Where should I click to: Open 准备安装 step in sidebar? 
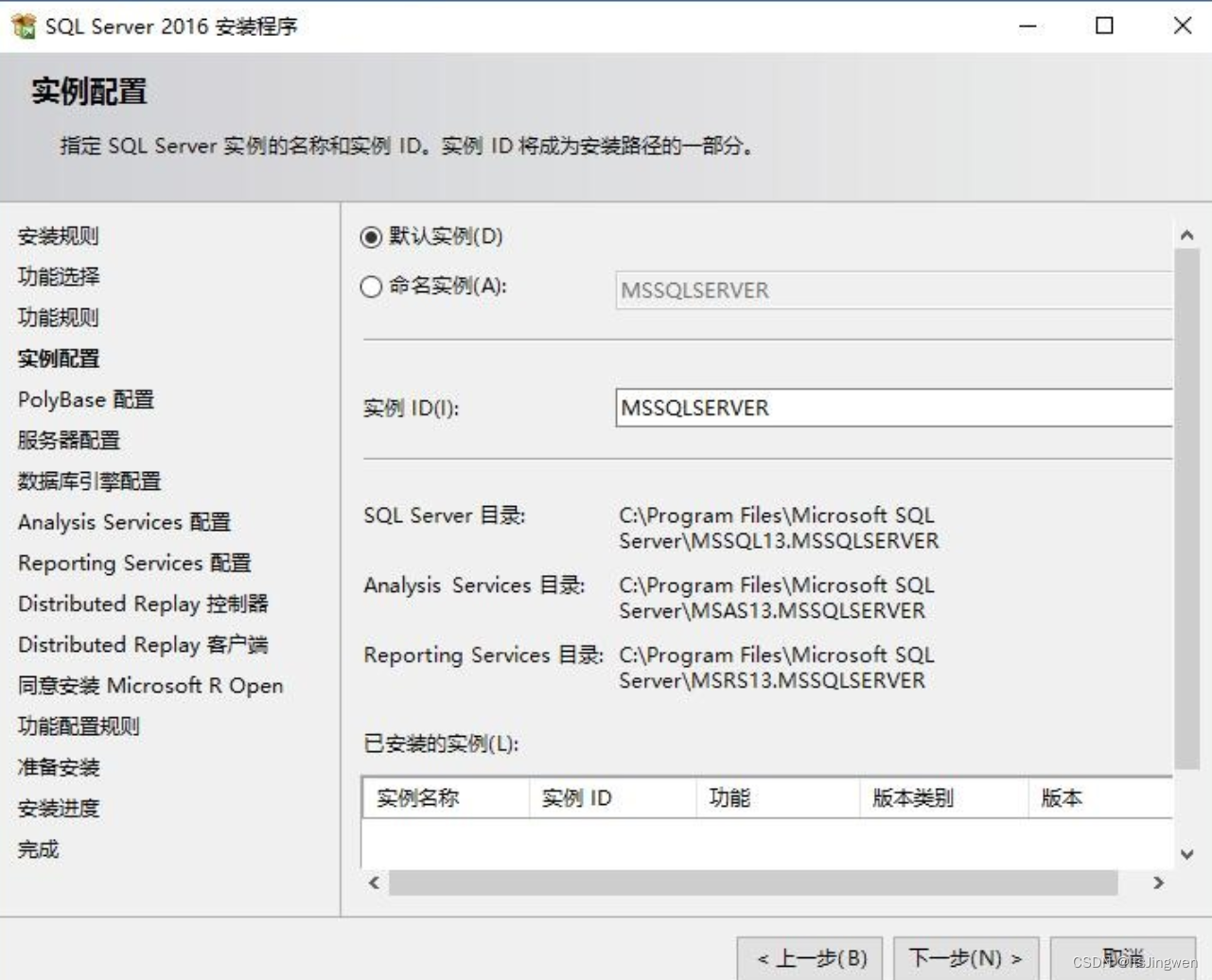(x=59, y=767)
